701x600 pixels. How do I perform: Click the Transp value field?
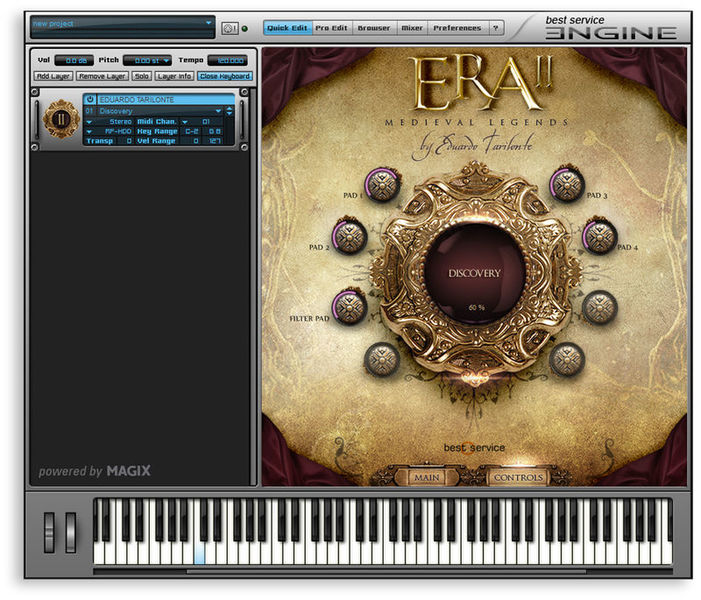point(127,141)
